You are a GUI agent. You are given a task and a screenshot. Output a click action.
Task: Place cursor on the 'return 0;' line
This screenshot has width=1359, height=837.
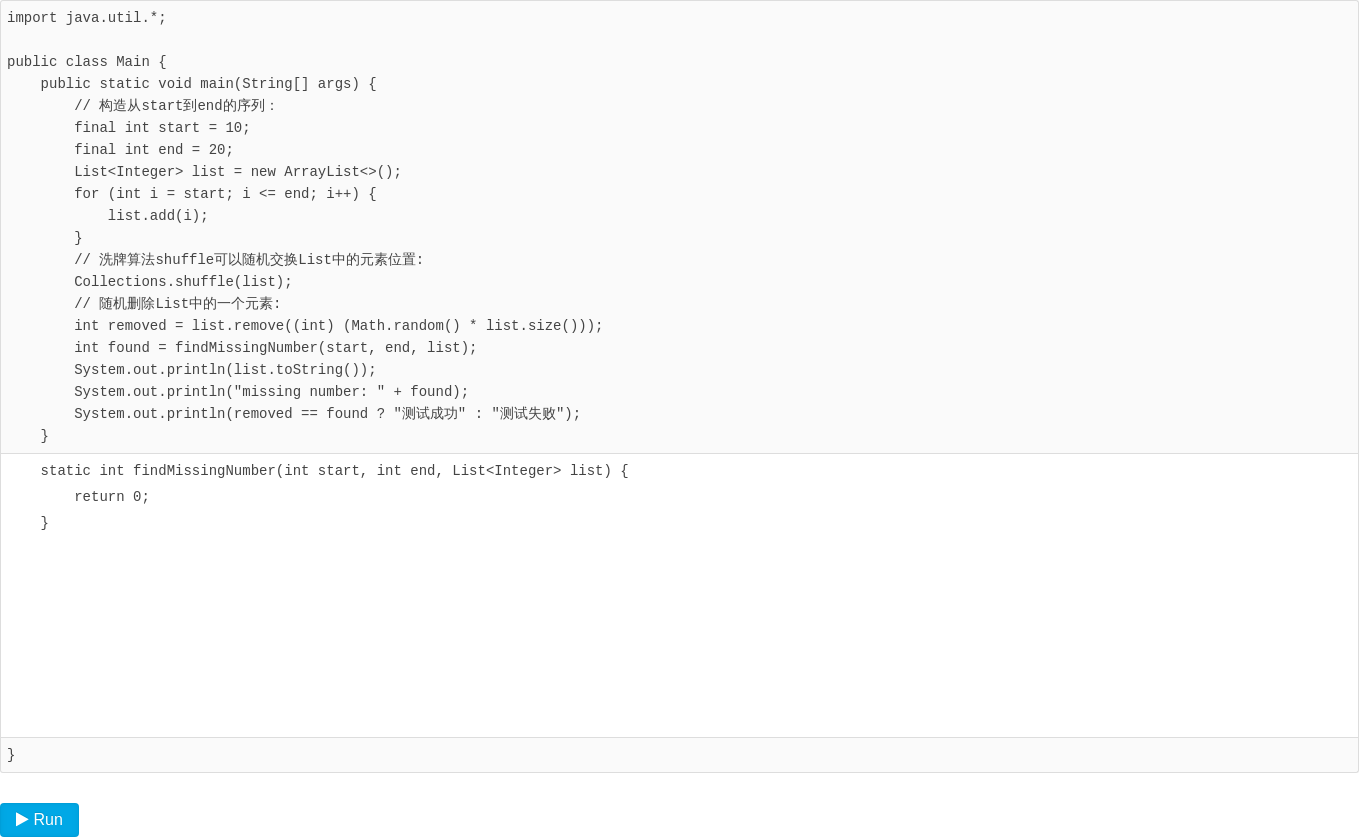click(112, 497)
